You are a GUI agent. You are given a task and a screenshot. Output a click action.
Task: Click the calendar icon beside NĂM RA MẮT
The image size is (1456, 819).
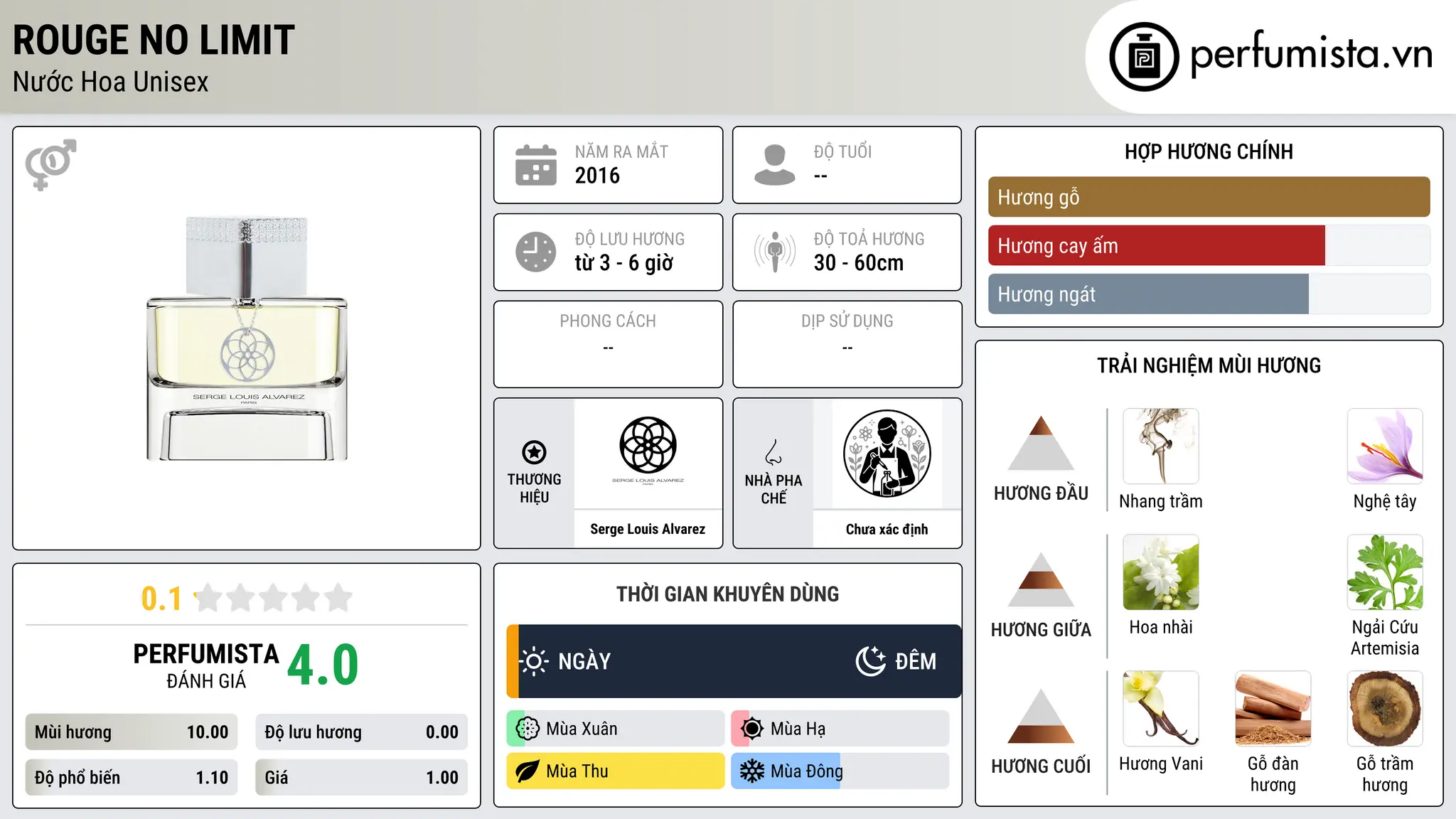pos(536,165)
